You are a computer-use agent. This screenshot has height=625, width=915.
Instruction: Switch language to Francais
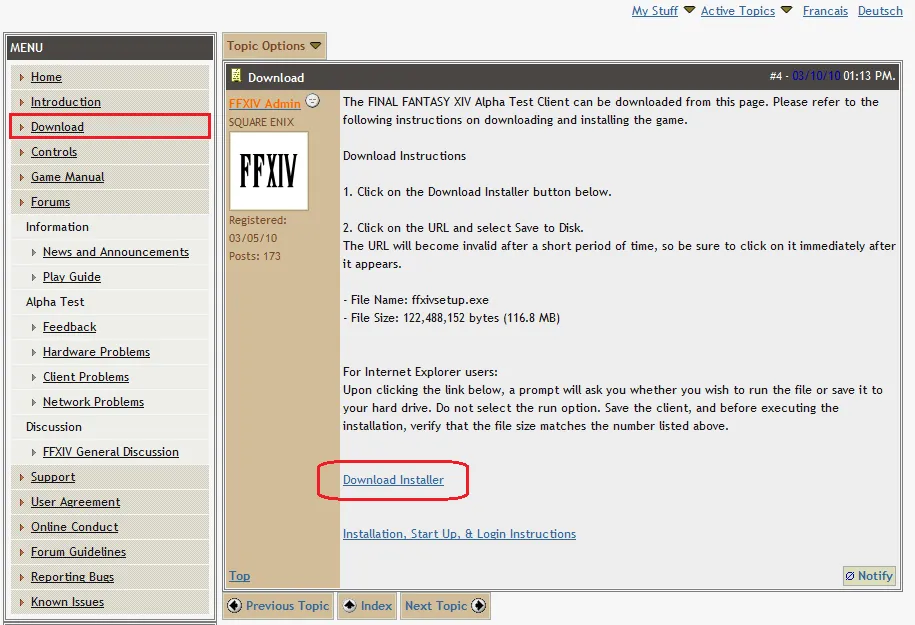pos(825,11)
